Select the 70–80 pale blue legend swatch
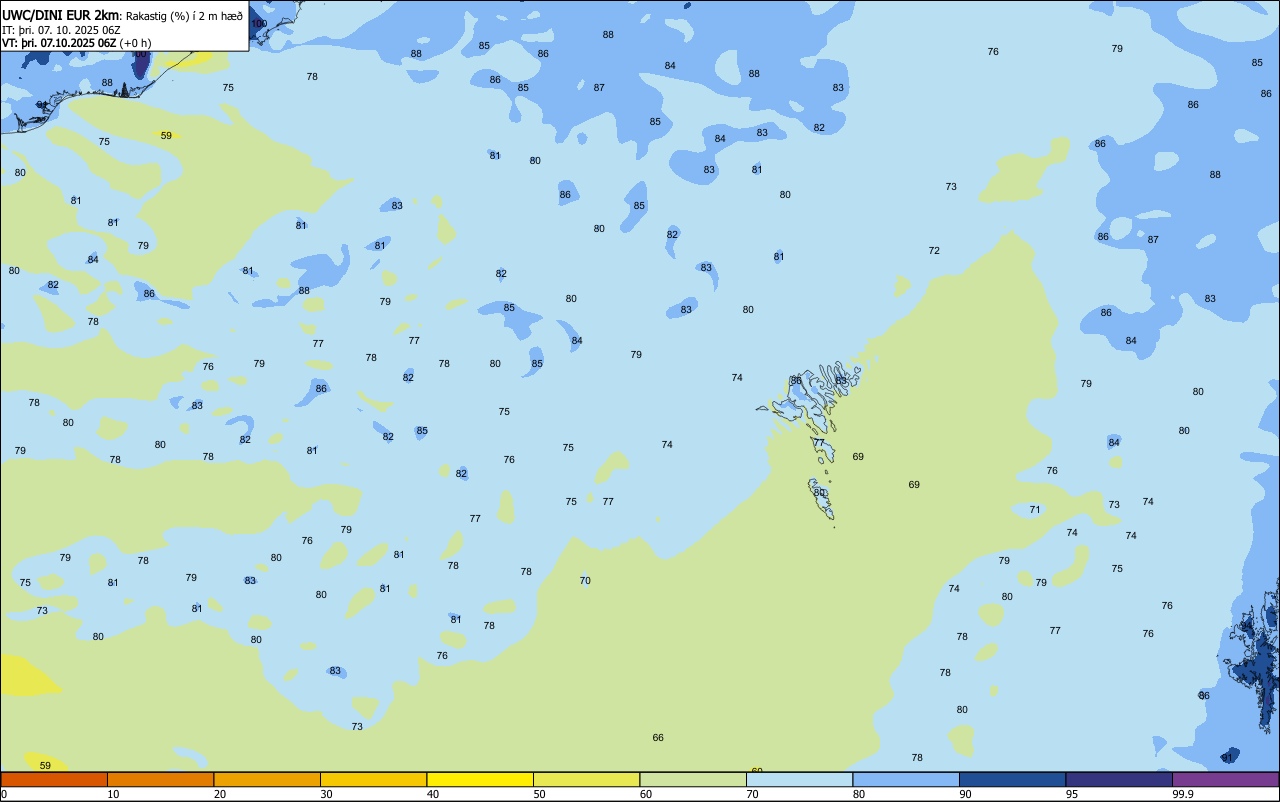 click(799, 779)
